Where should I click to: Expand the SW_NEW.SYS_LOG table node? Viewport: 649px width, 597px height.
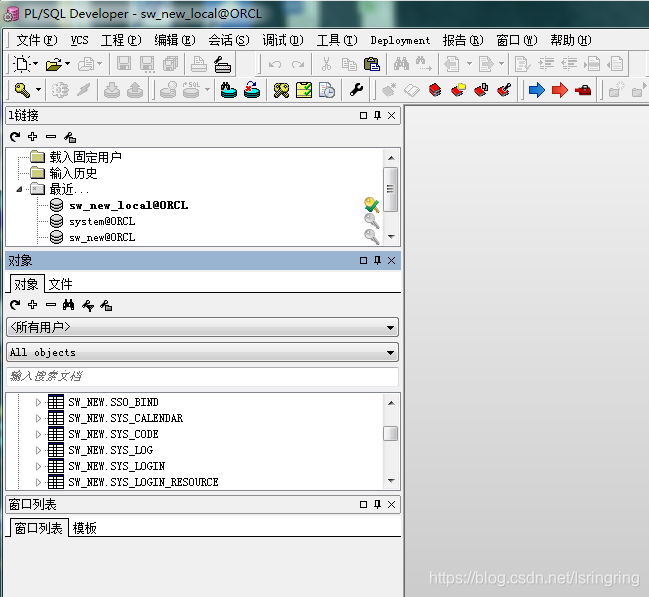click(38, 450)
